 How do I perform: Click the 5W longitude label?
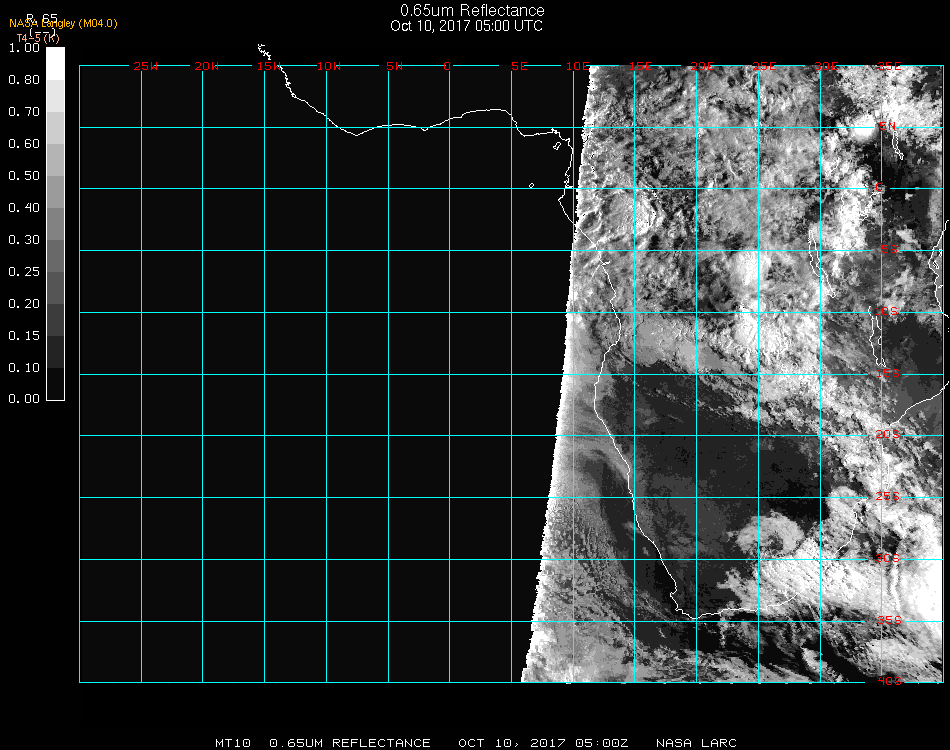click(x=393, y=66)
